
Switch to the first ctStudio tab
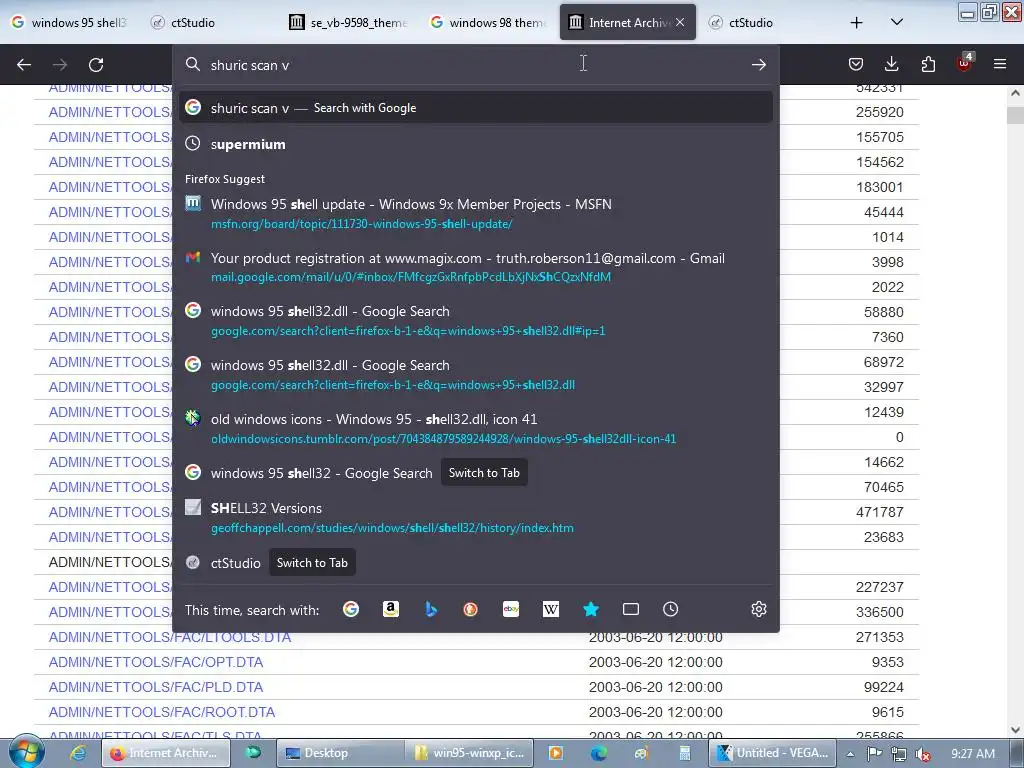coord(208,22)
